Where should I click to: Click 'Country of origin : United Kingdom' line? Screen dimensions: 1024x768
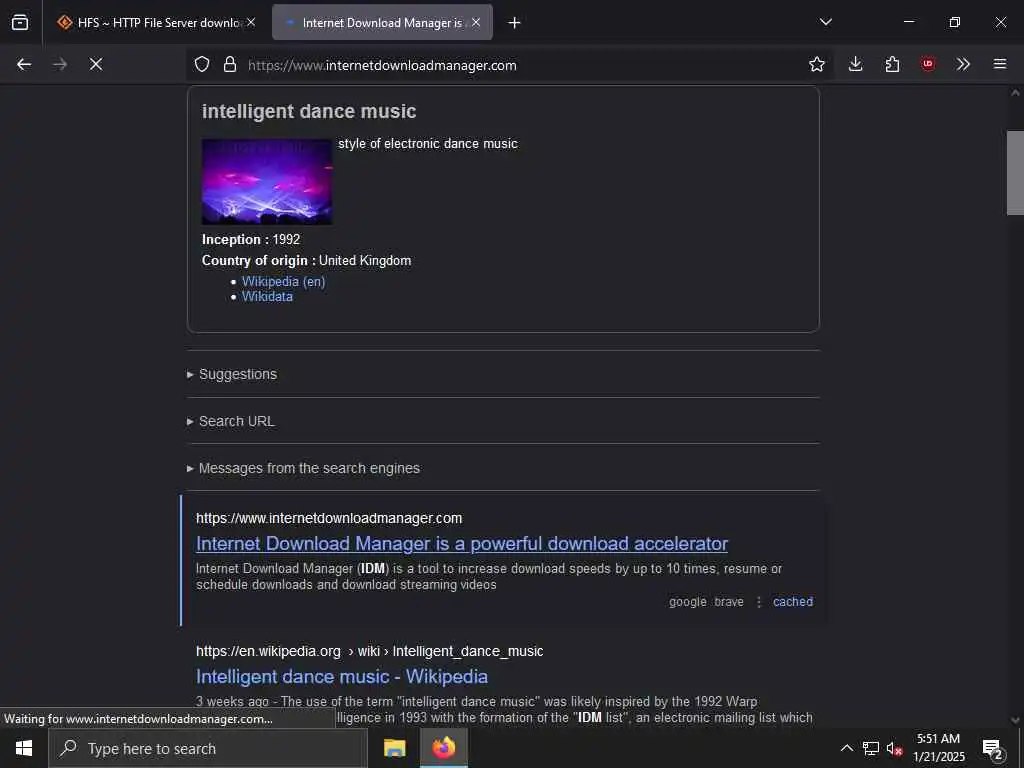click(x=306, y=261)
